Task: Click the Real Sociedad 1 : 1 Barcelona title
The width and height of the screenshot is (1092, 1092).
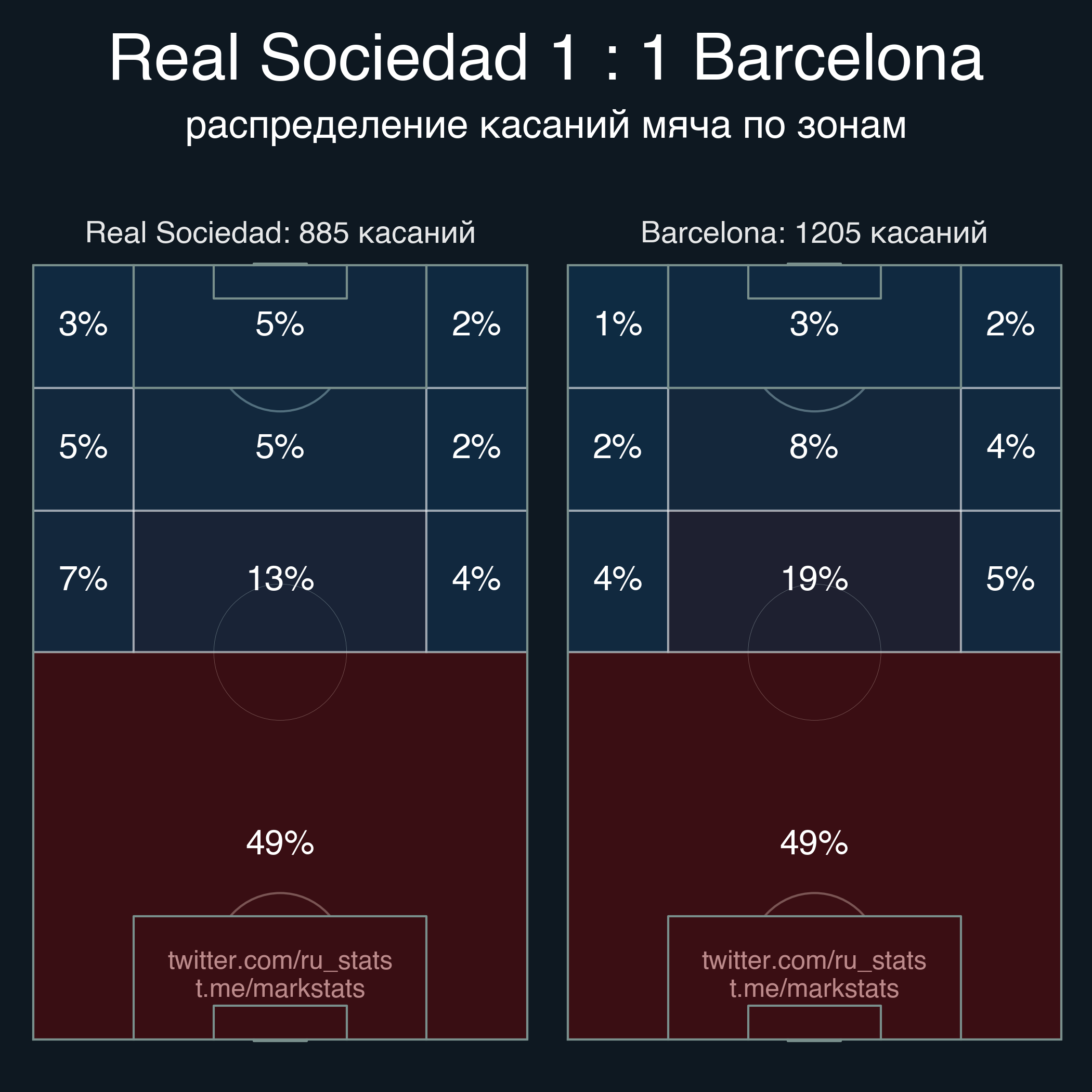Action: coord(546,58)
